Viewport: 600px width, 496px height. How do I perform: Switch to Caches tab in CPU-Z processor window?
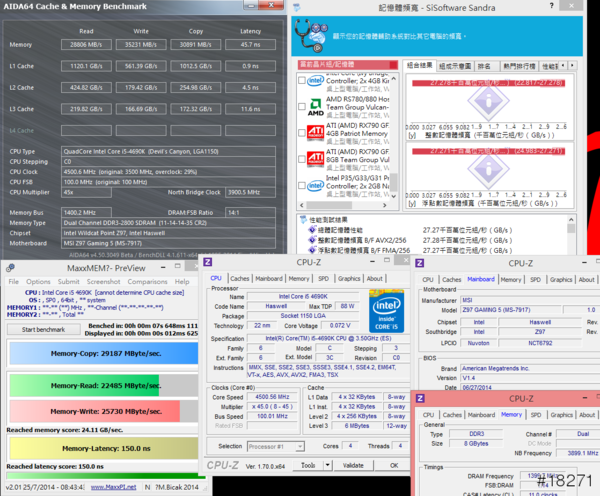click(x=240, y=279)
